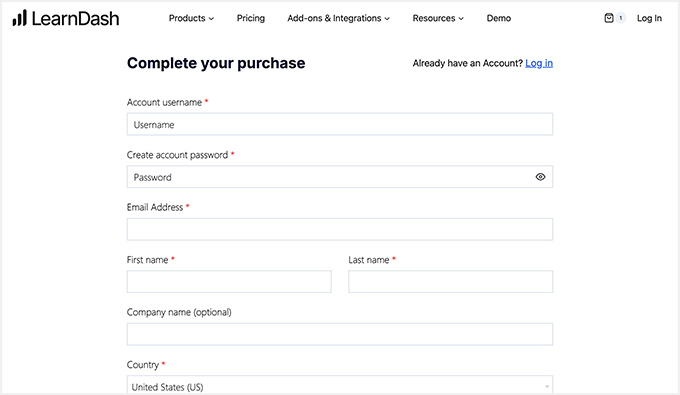Click the 'Complete your purchase' heading

(216, 63)
